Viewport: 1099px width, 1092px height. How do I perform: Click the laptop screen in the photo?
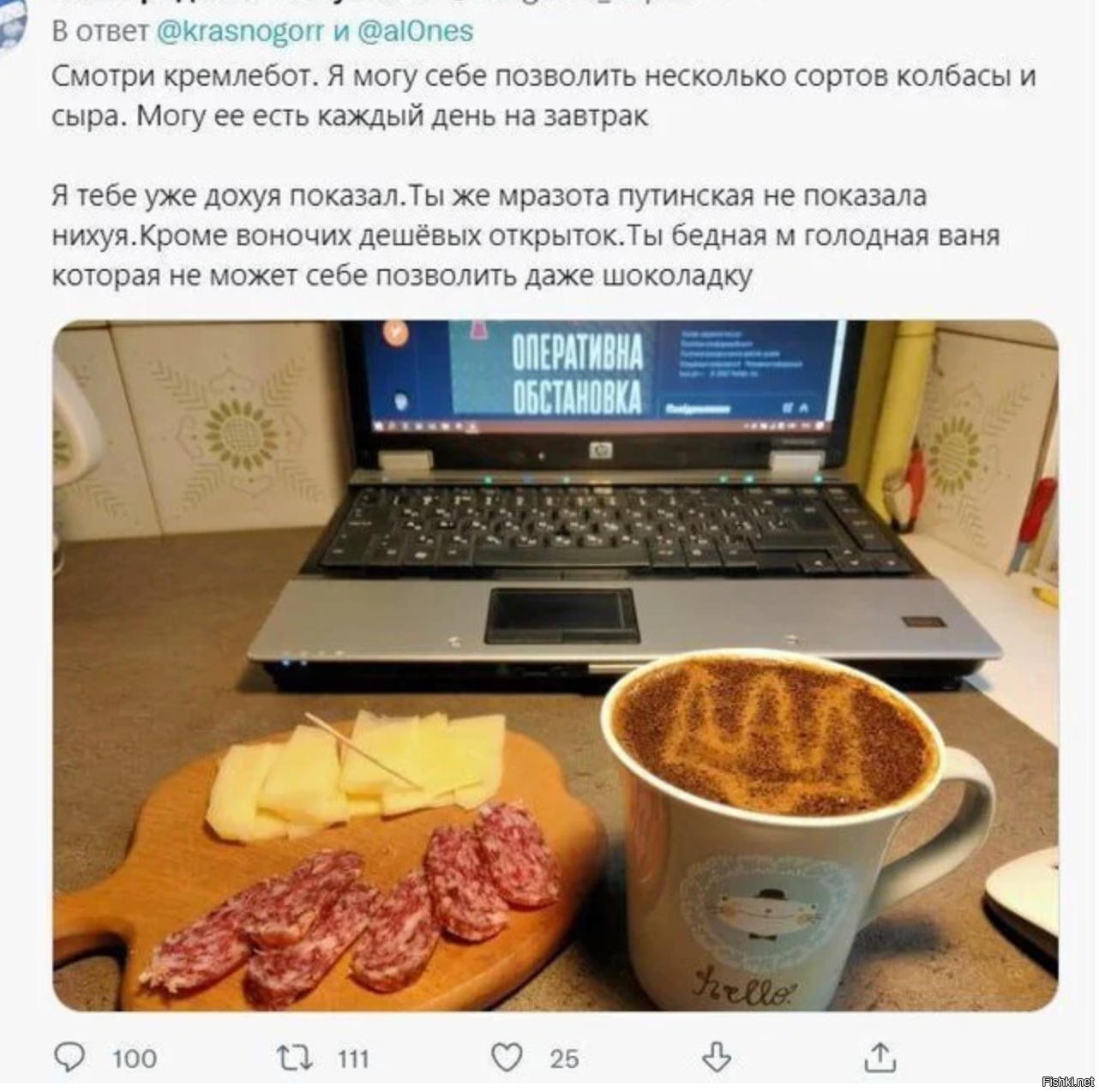tap(598, 375)
